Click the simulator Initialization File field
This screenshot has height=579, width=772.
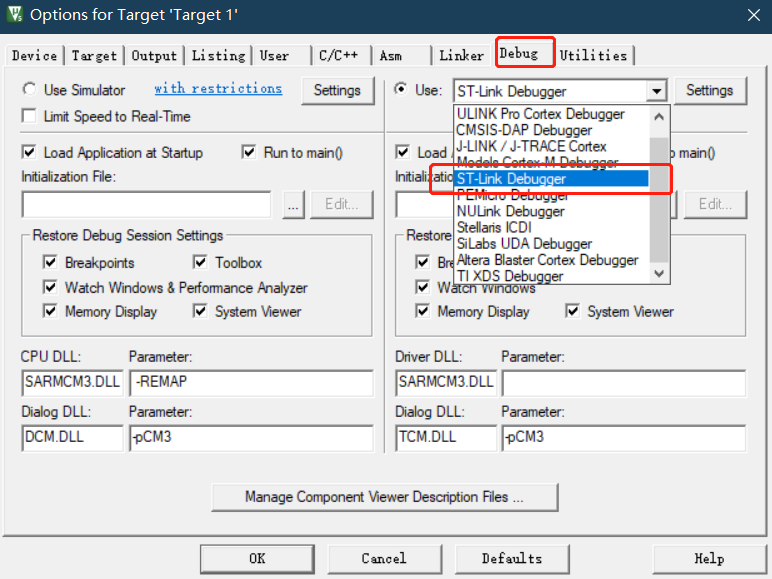tap(146, 204)
